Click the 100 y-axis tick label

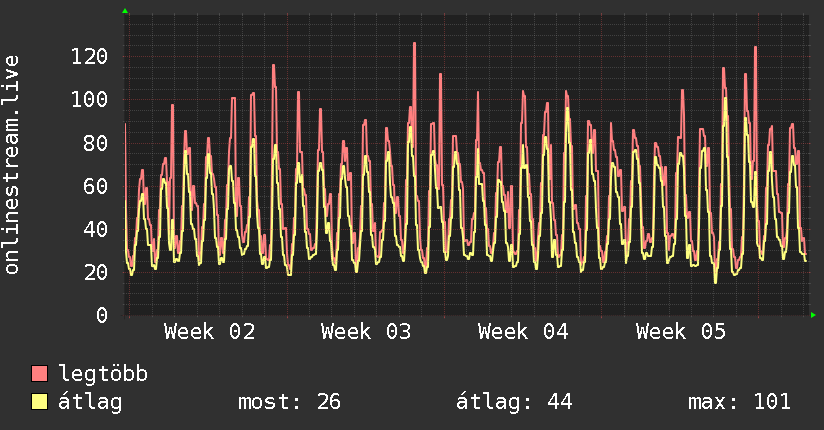90,99
